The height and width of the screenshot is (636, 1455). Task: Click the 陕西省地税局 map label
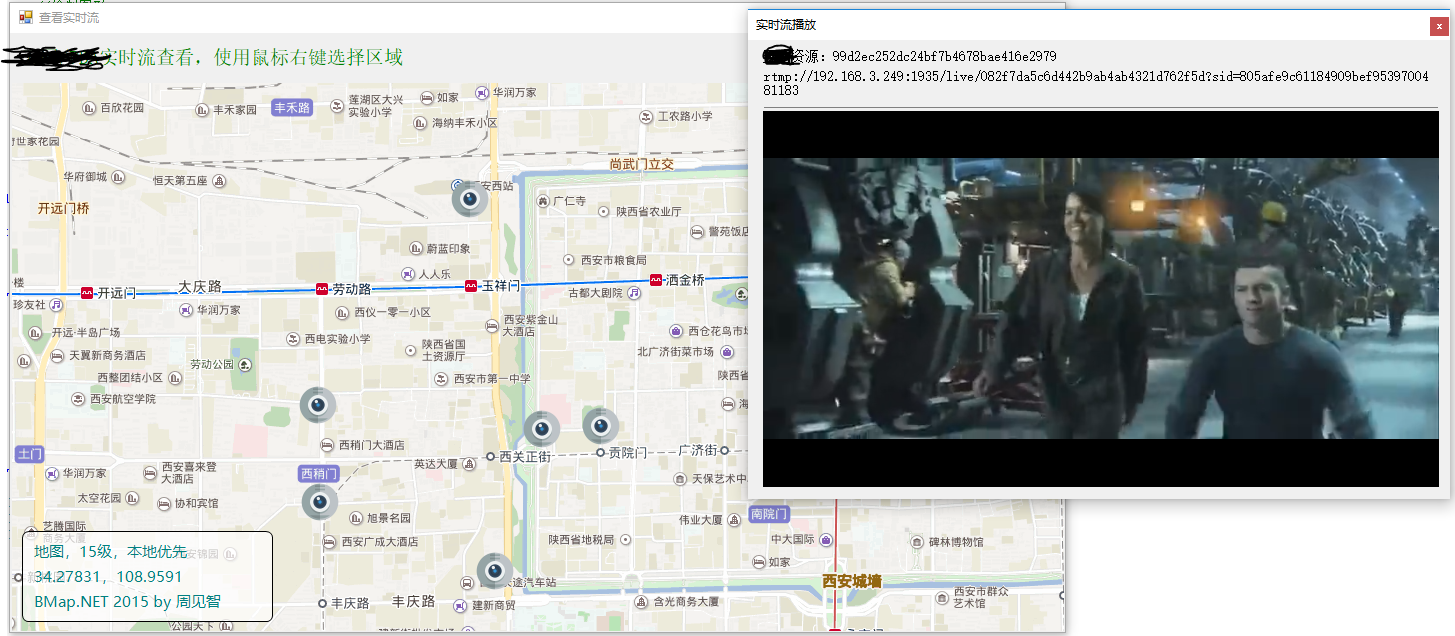(x=581, y=540)
